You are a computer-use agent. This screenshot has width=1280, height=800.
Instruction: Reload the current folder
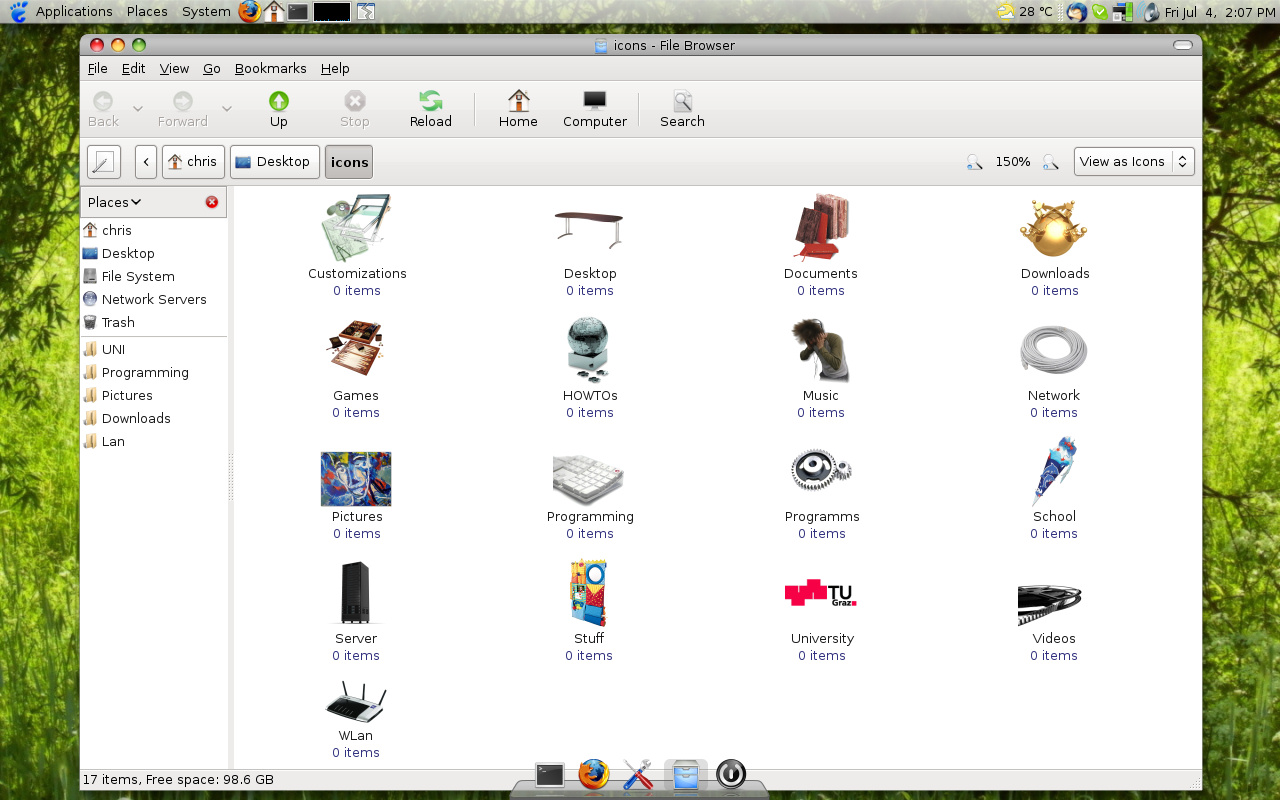click(x=431, y=109)
